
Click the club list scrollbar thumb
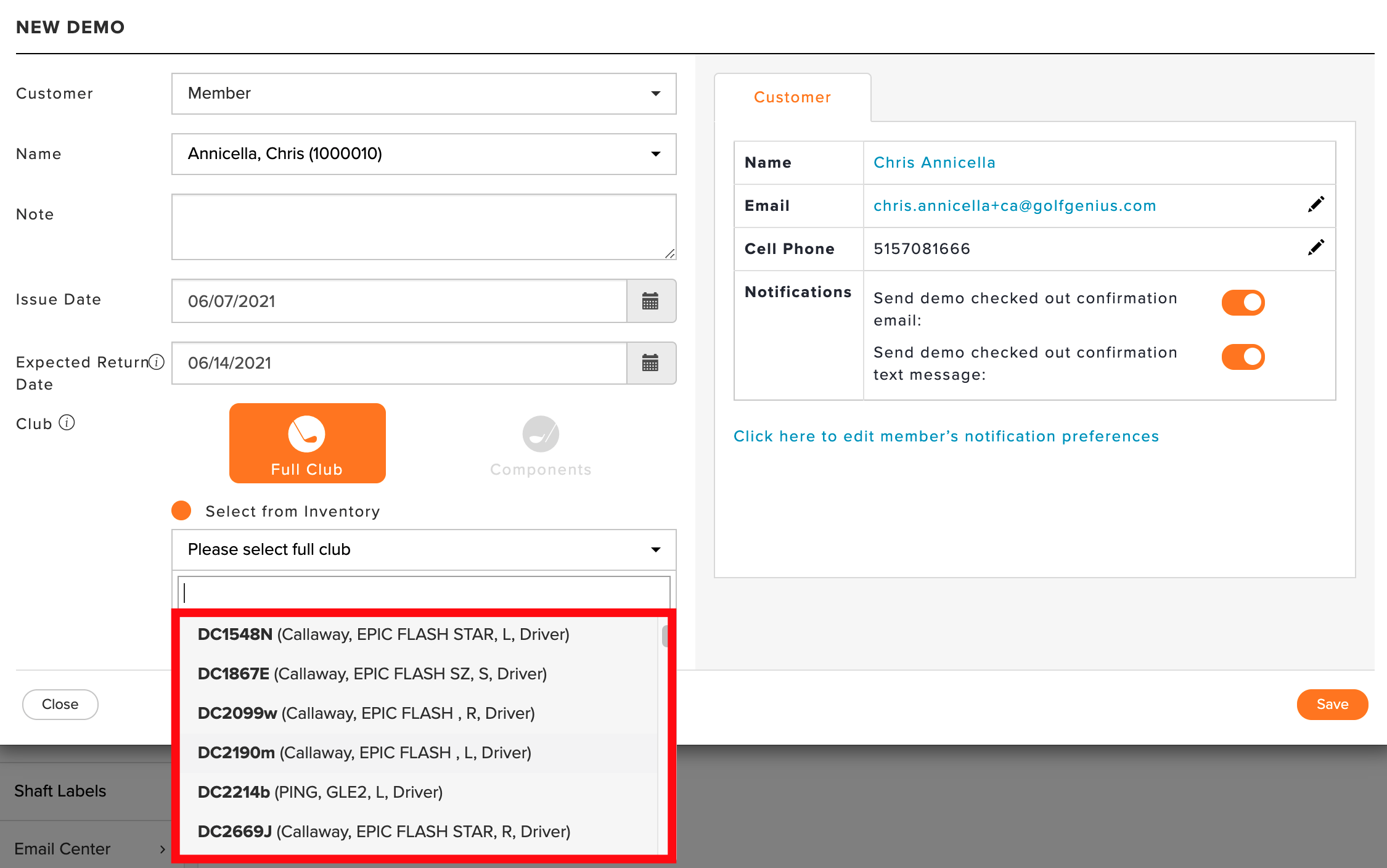click(665, 636)
